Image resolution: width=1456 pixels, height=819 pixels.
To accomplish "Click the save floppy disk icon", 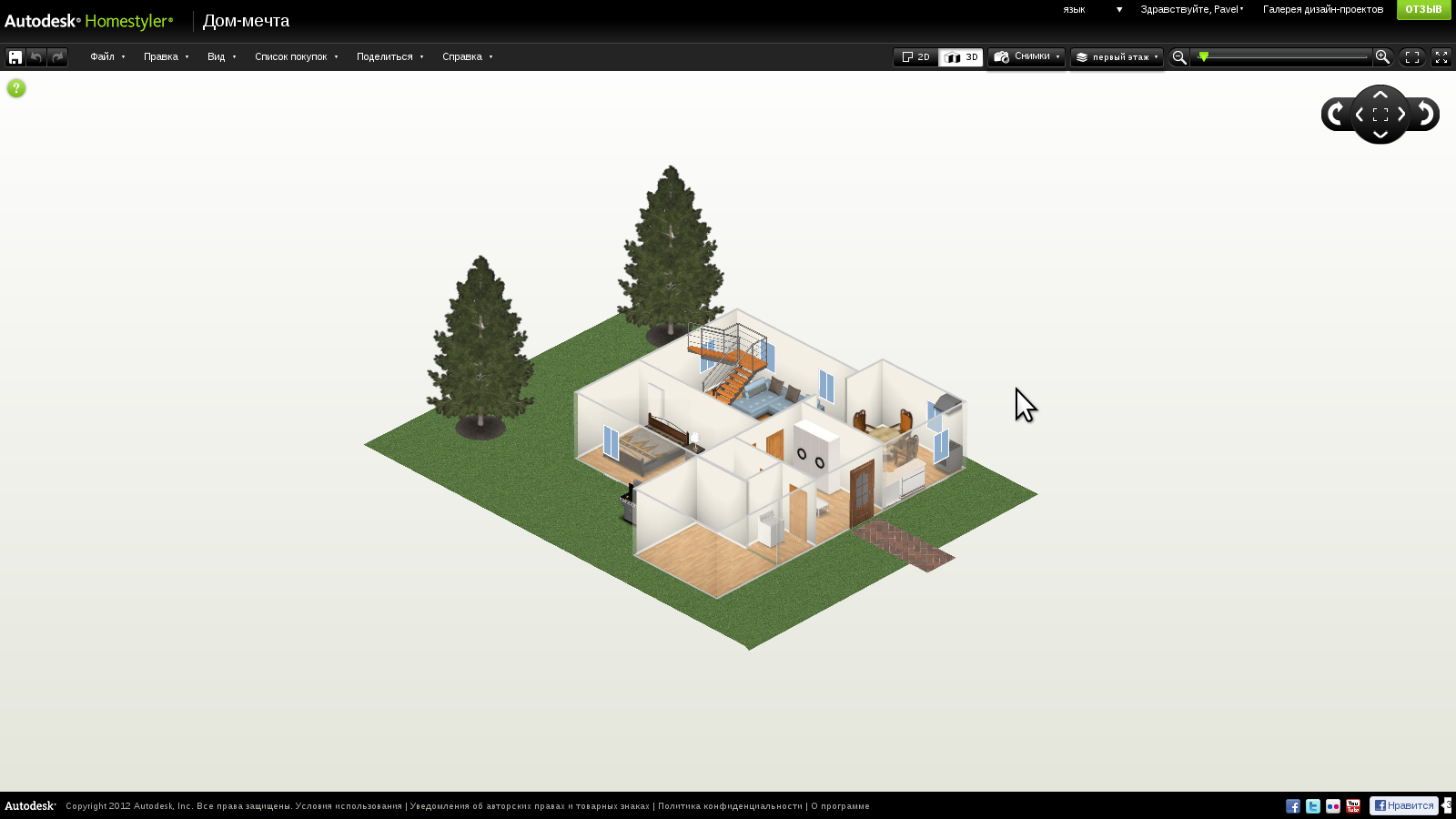I will pos(15,57).
